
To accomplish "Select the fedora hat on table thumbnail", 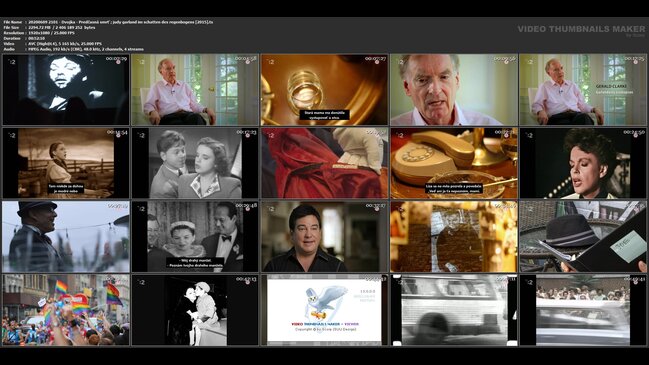I will coord(583,237).
